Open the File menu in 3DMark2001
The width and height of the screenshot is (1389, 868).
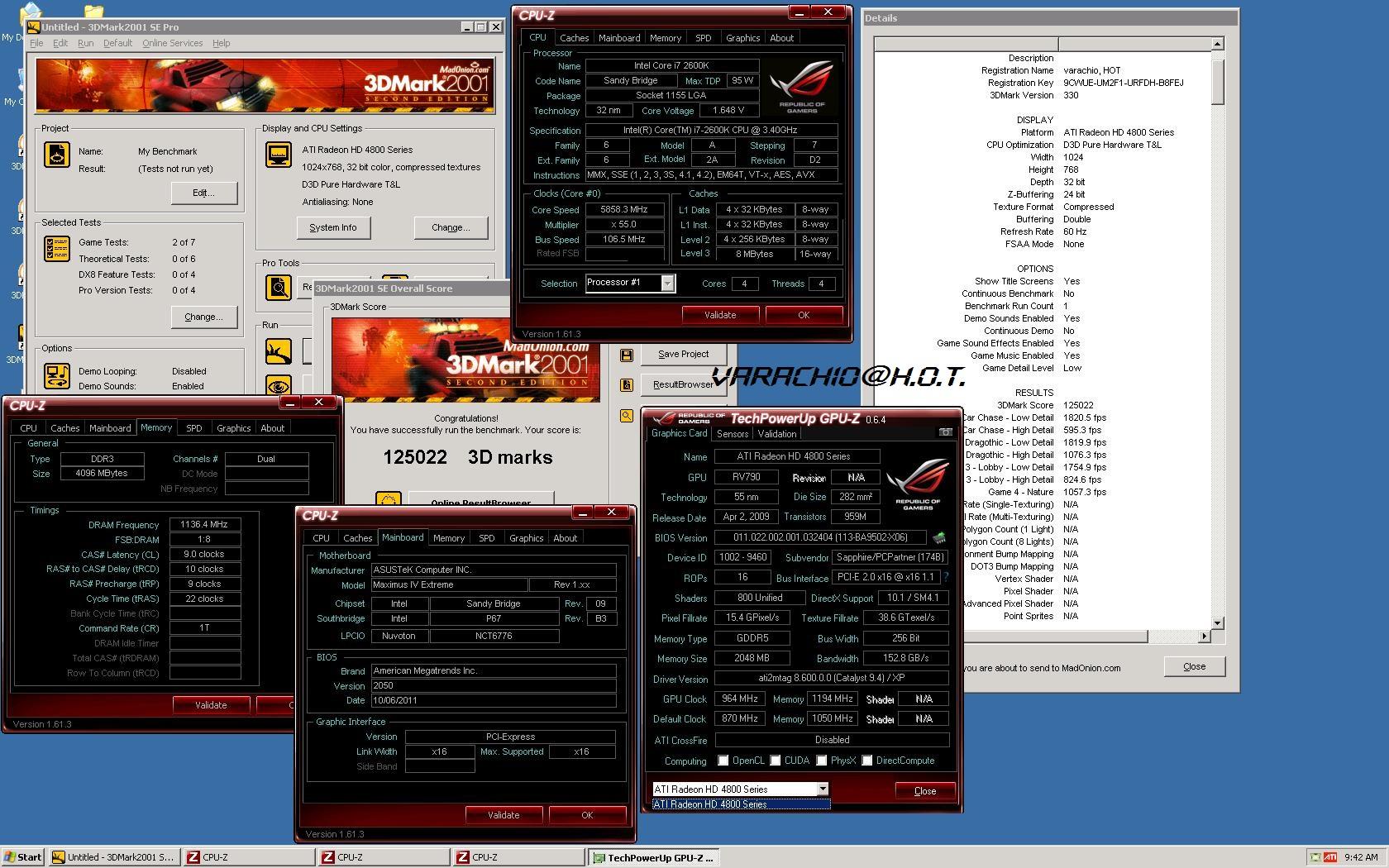click(36, 43)
